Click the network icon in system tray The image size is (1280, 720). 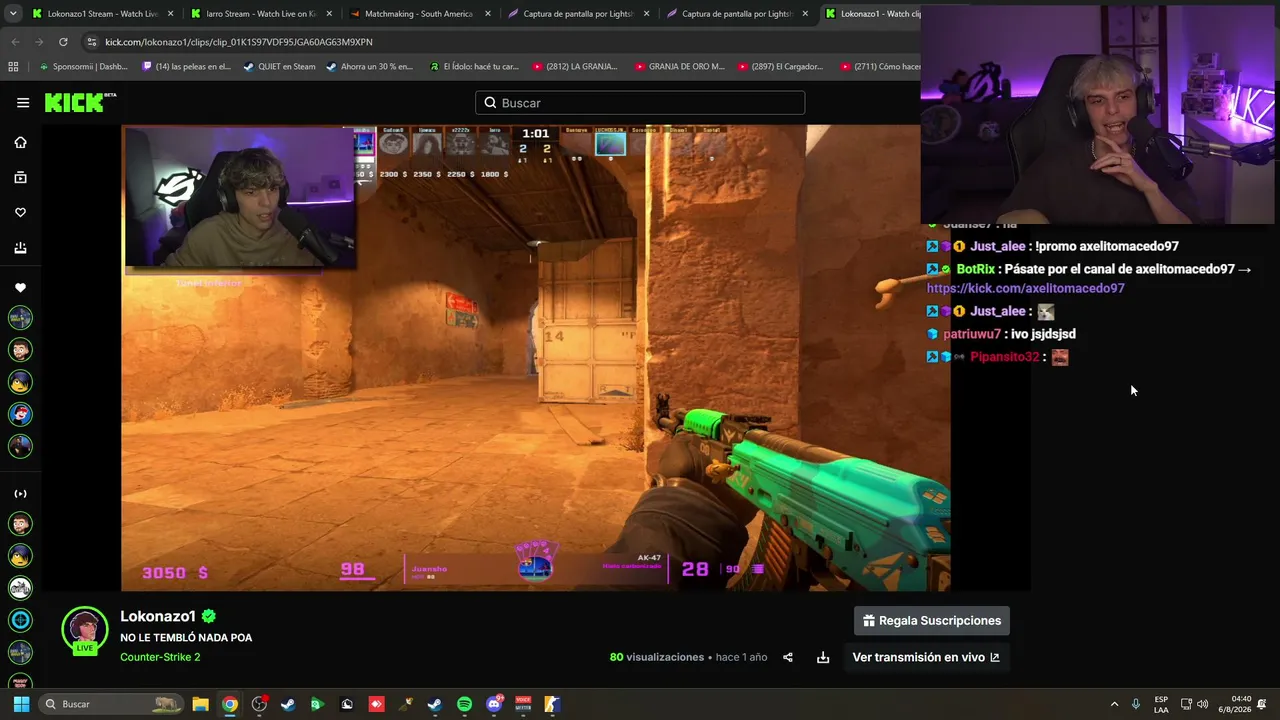[1186, 704]
